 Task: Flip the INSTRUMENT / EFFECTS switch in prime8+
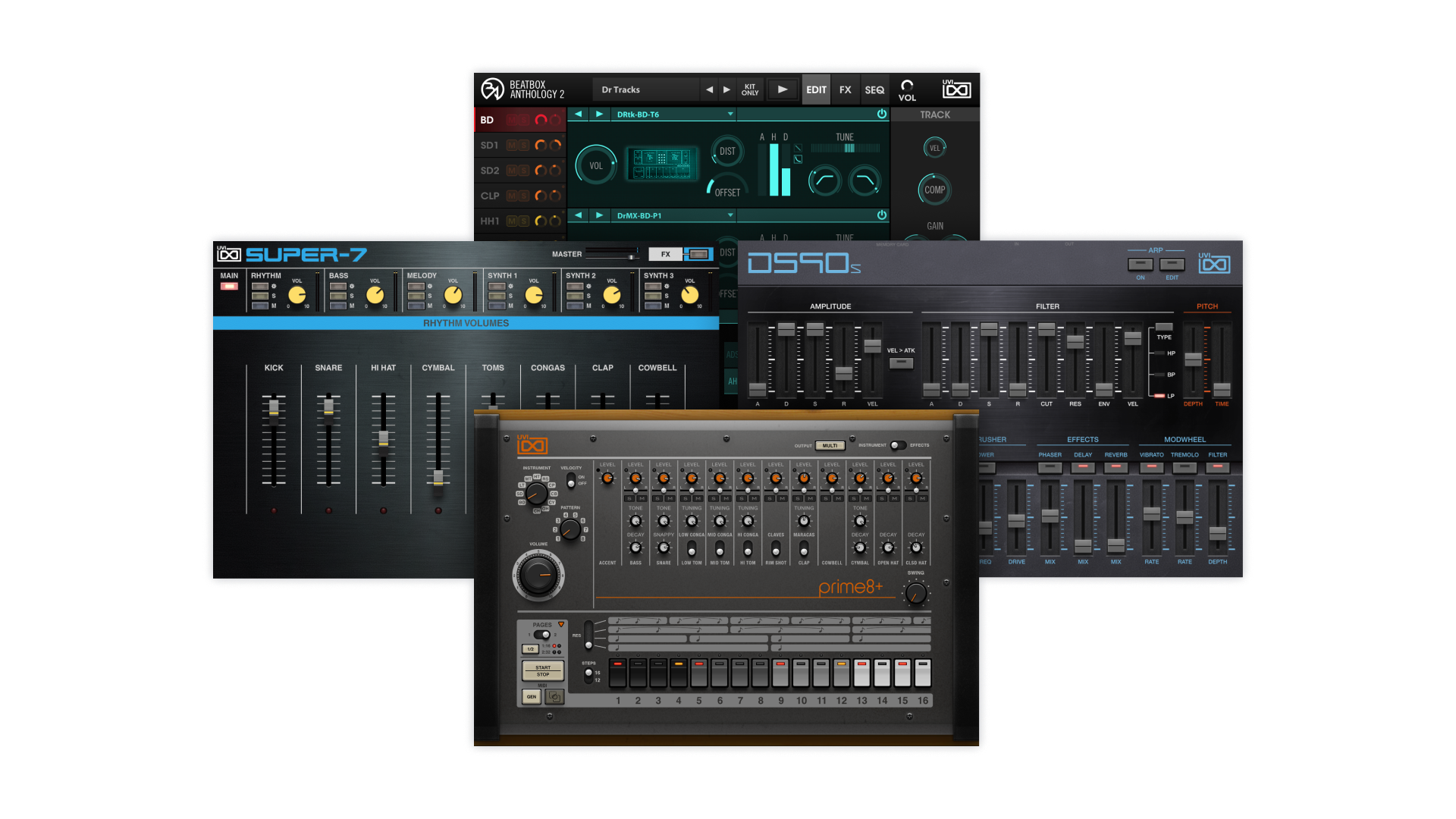(898, 445)
